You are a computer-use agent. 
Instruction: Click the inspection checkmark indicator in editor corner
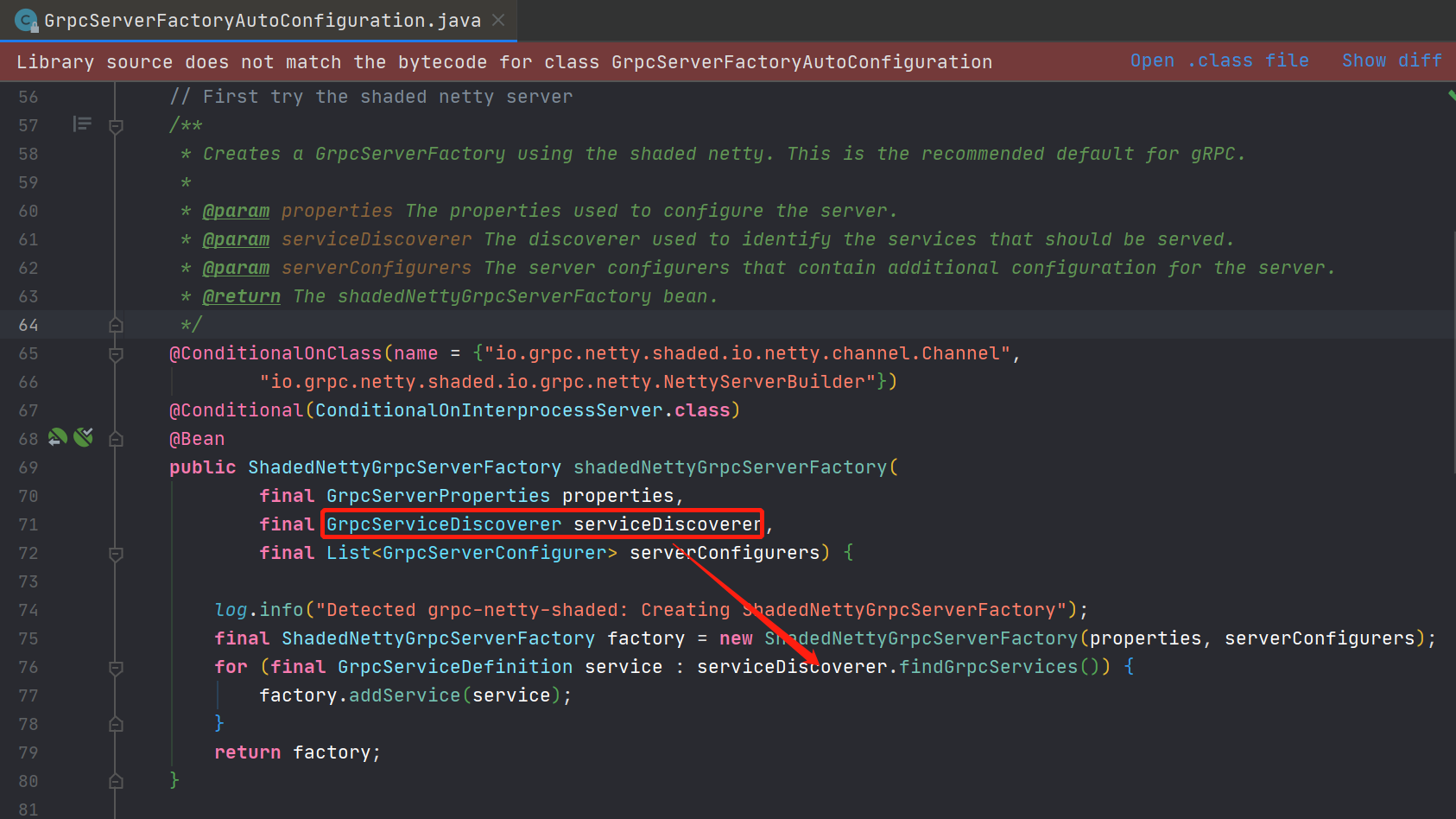(1451, 95)
